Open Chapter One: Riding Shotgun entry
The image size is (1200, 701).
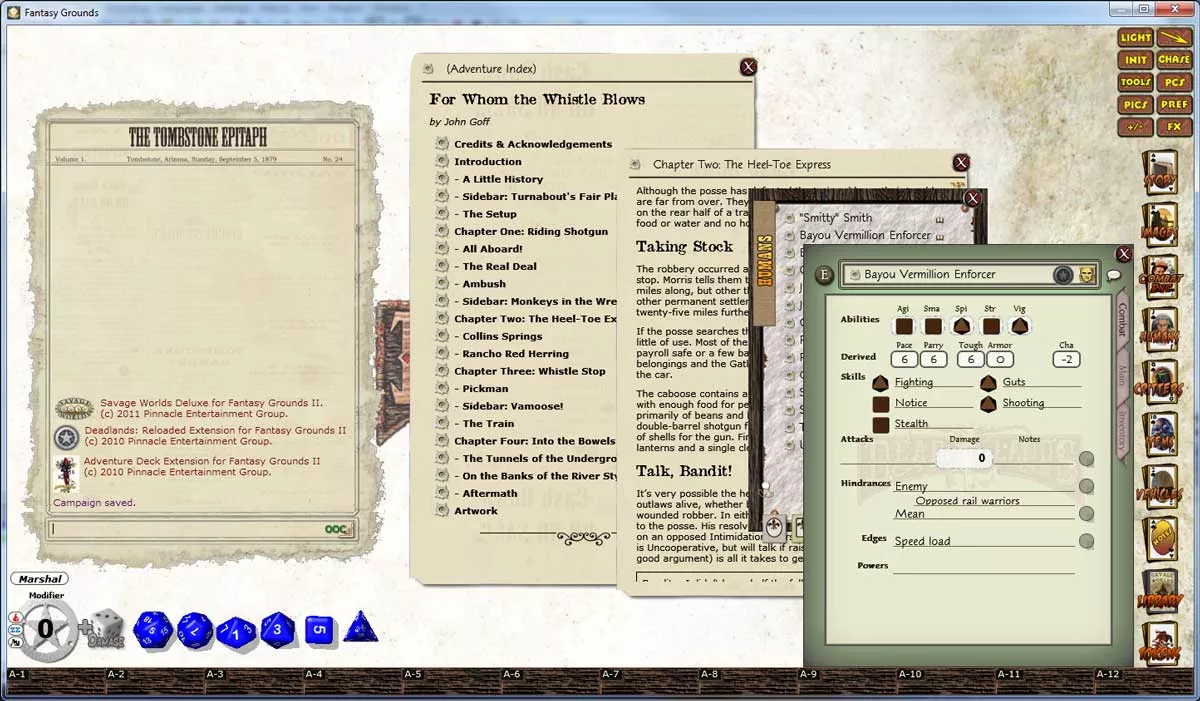(530, 232)
